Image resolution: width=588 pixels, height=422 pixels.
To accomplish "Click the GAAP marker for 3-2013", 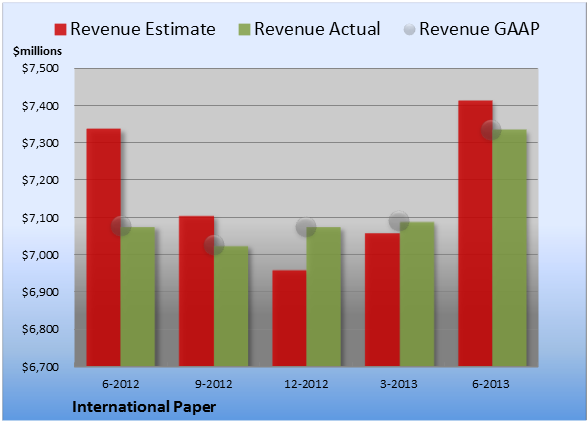I will click(399, 221).
